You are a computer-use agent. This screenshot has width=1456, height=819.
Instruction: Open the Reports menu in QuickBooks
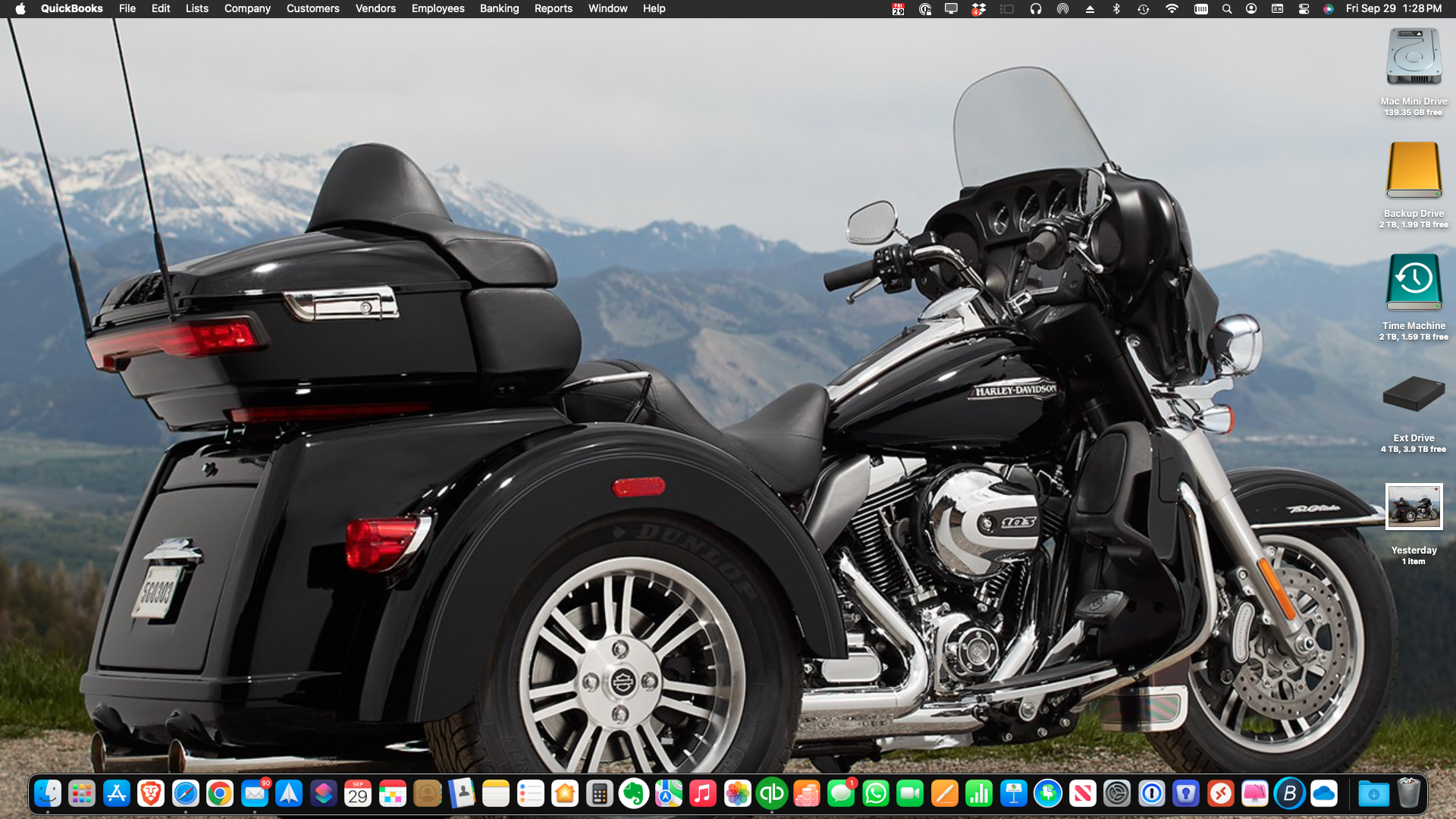(554, 8)
